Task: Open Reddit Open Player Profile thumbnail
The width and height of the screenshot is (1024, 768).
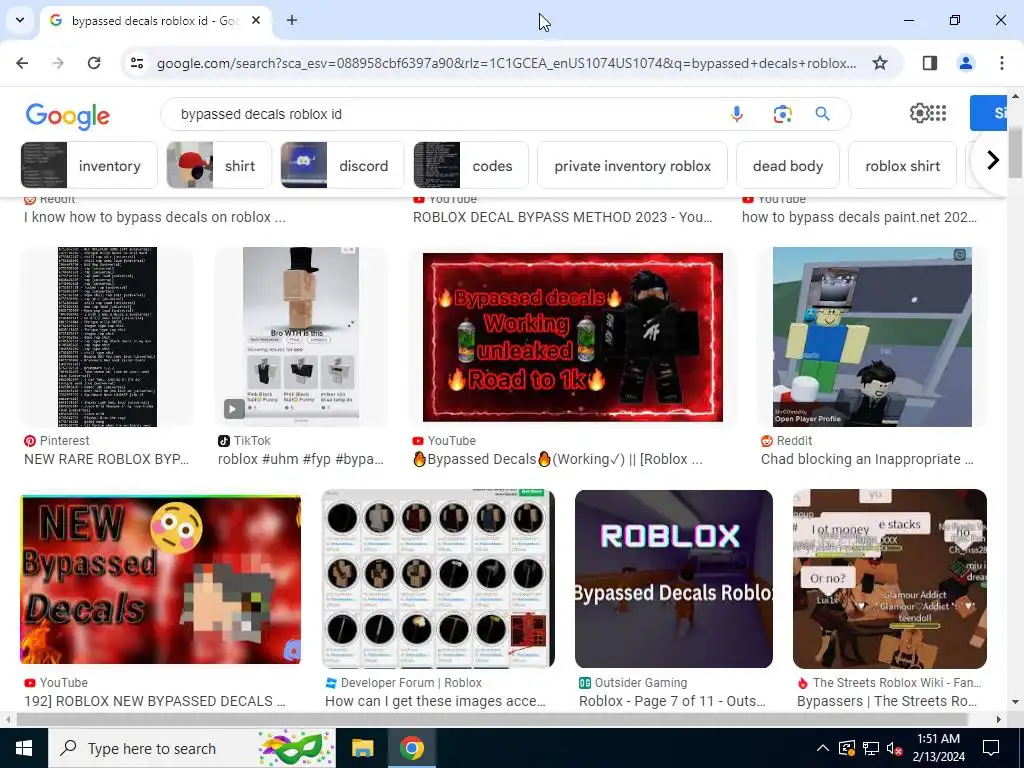Action: click(872, 337)
